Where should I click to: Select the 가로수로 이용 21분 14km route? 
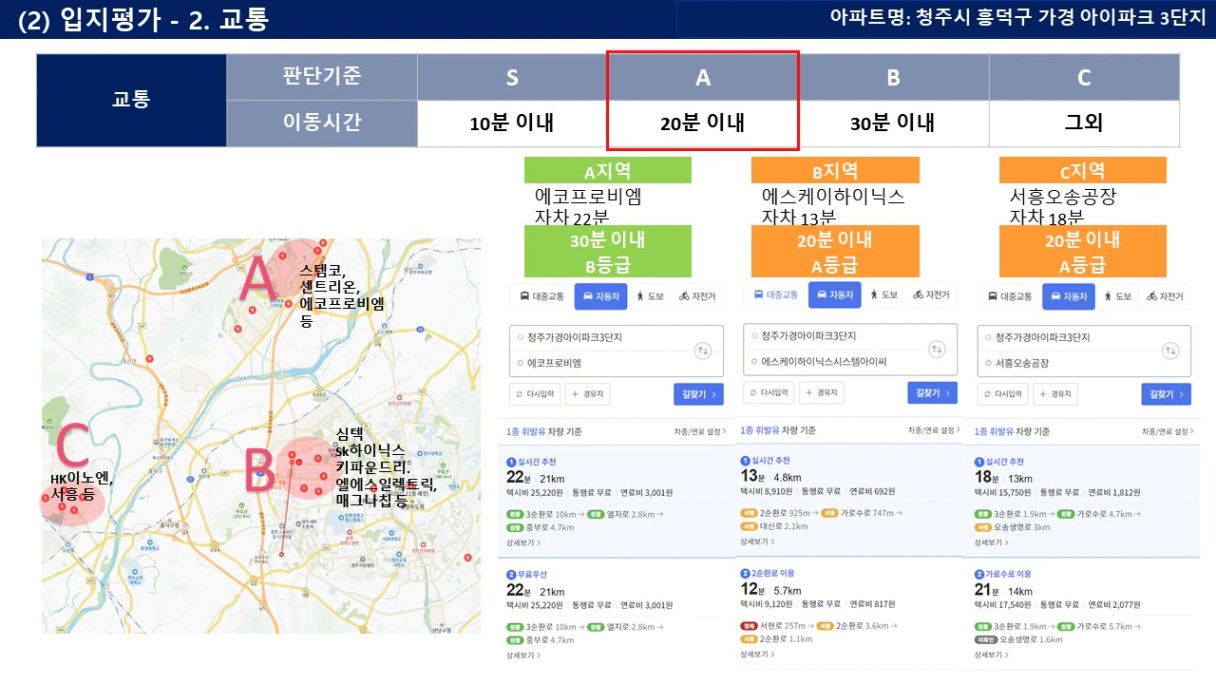click(x=1083, y=614)
